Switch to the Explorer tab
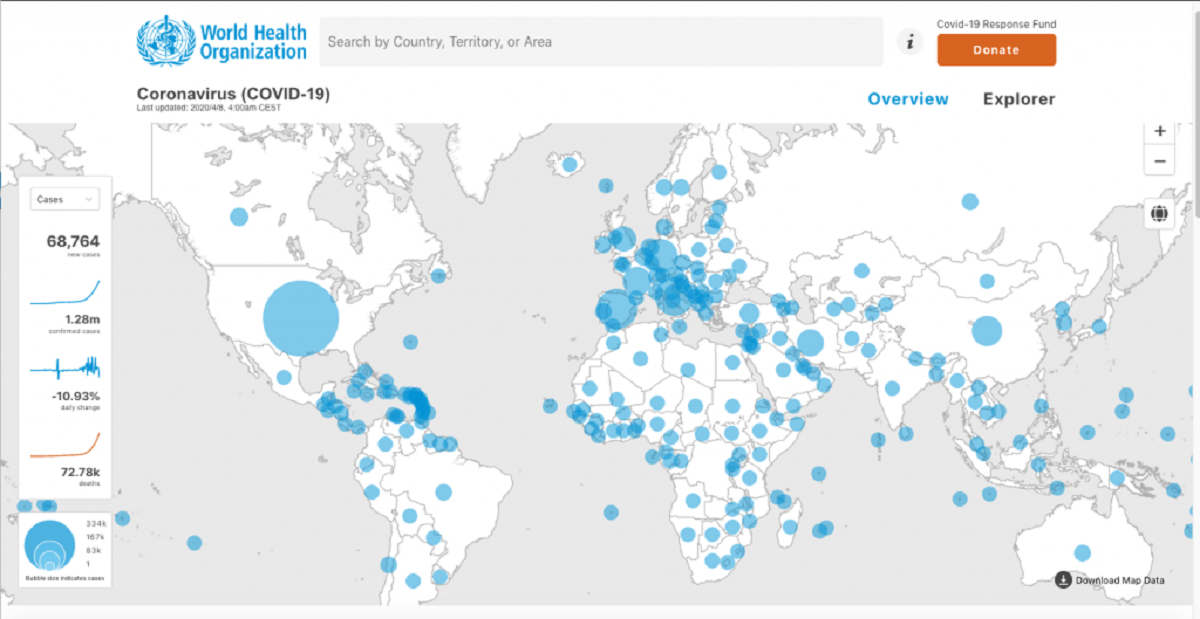The width and height of the screenshot is (1200, 619). pos(1018,99)
